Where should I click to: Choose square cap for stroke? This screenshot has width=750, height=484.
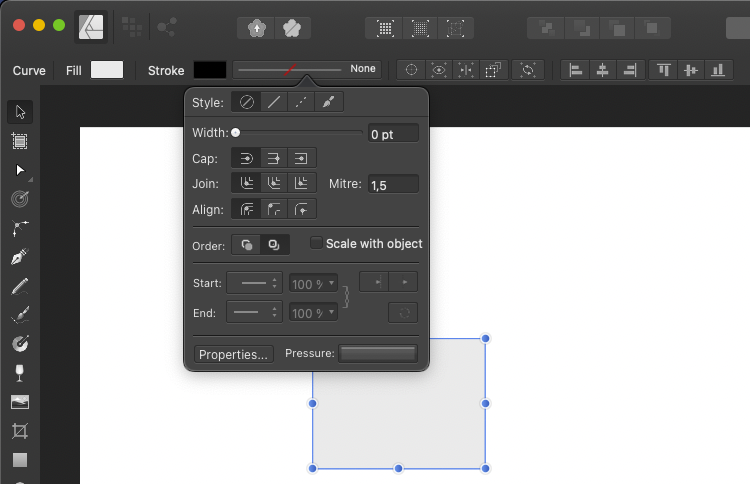302,158
